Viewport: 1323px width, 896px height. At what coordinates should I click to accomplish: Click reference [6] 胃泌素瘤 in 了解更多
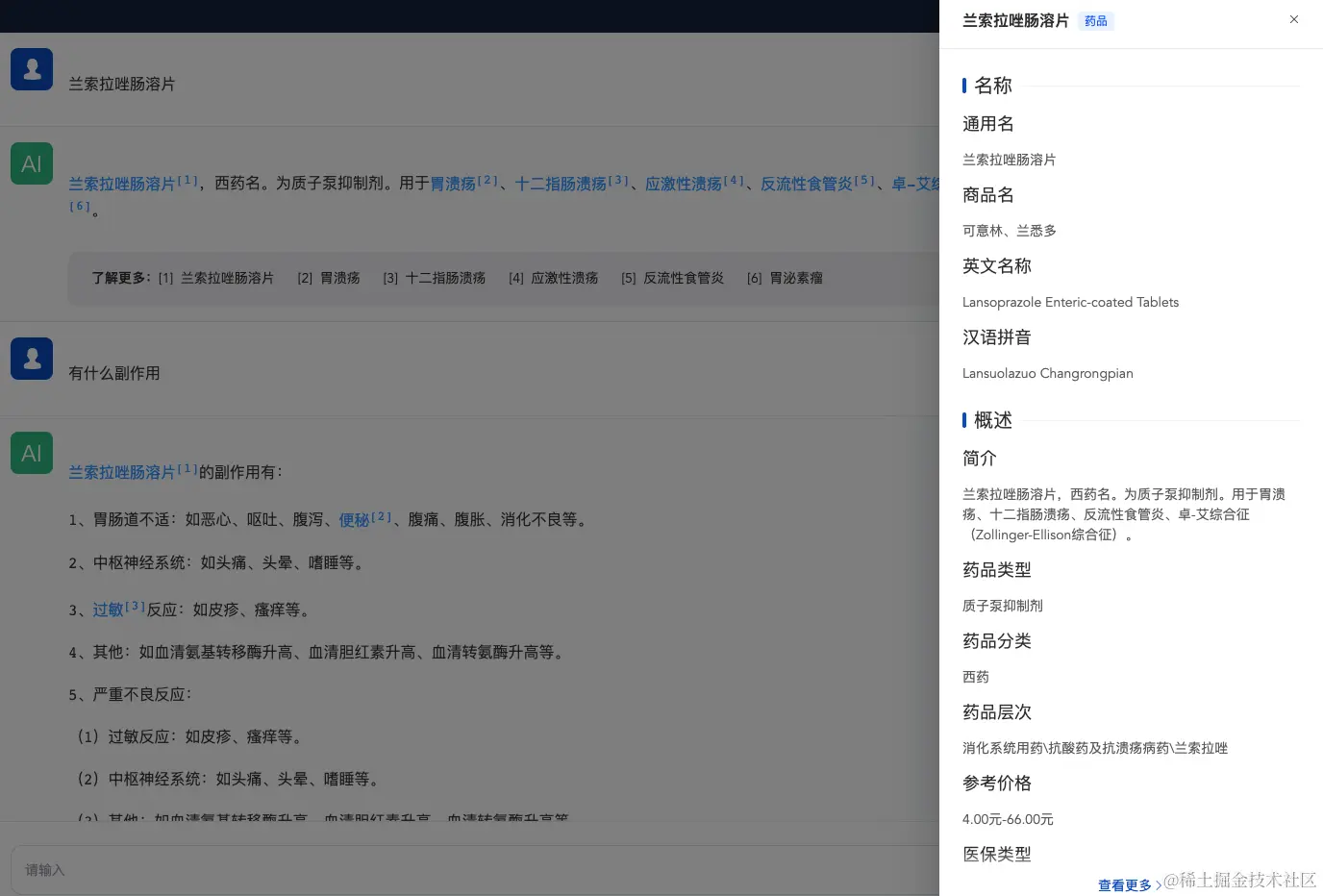(786, 278)
